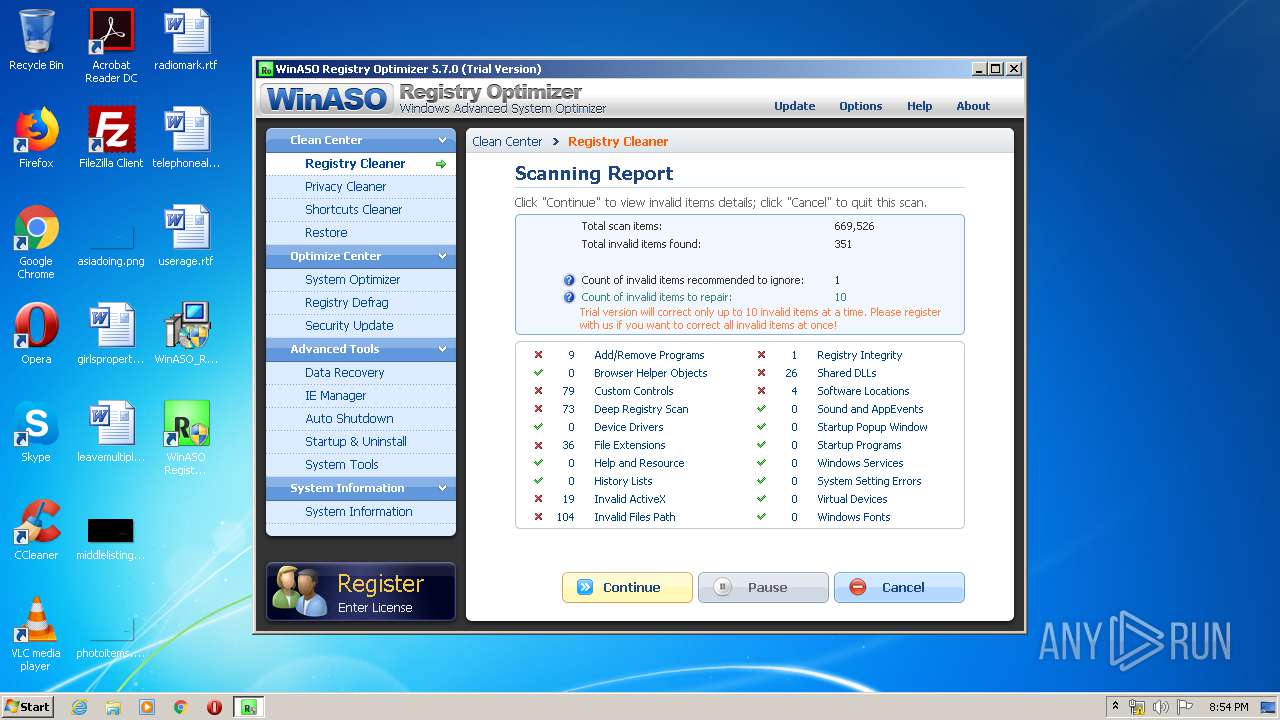This screenshot has width=1280, height=720.
Task: Collapse the Advanced Tools section
Action: tap(442, 349)
